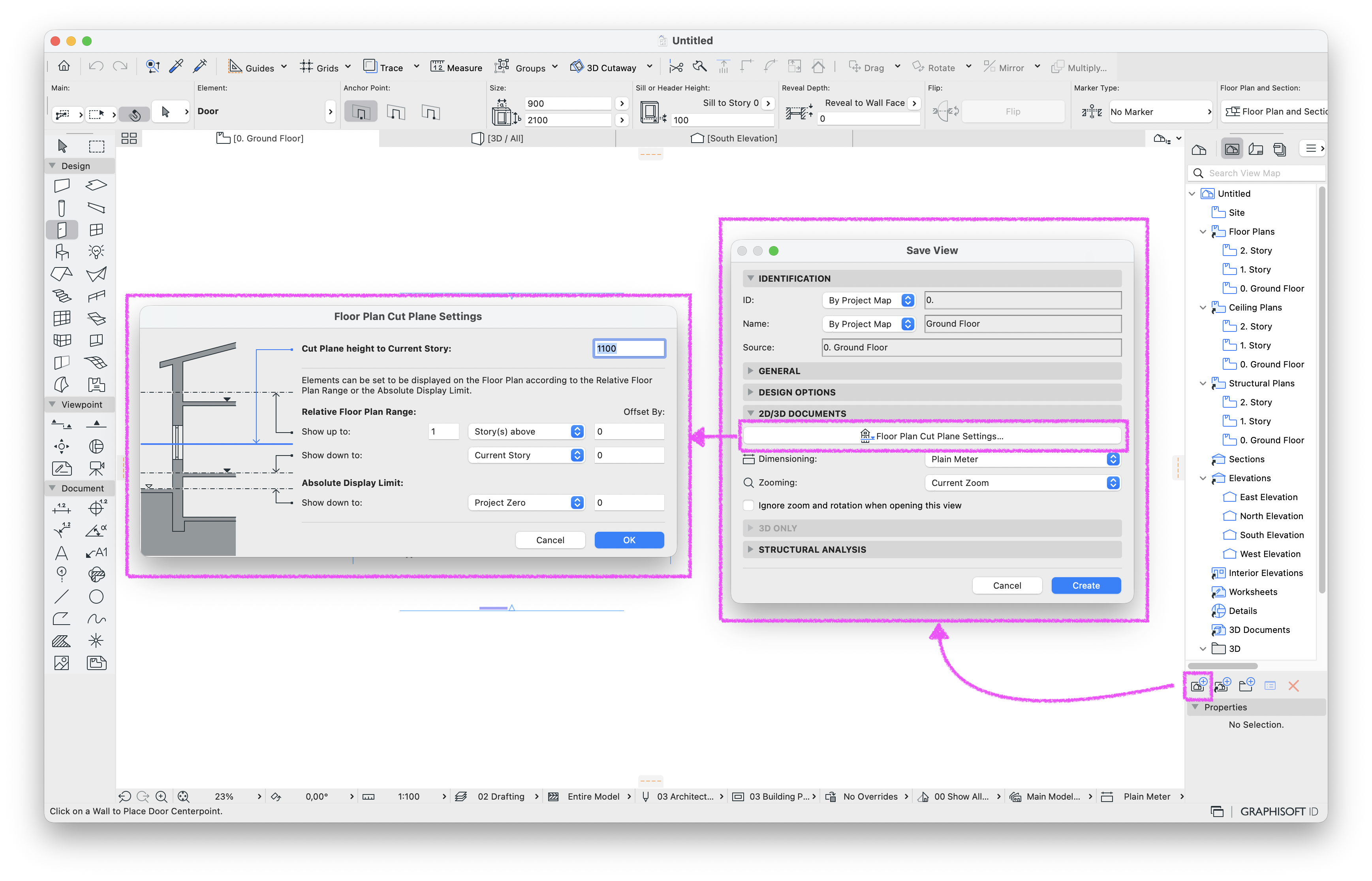1372x881 pixels.
Task: Click the Save View camera icon
Action: (x=1198, y=685)
